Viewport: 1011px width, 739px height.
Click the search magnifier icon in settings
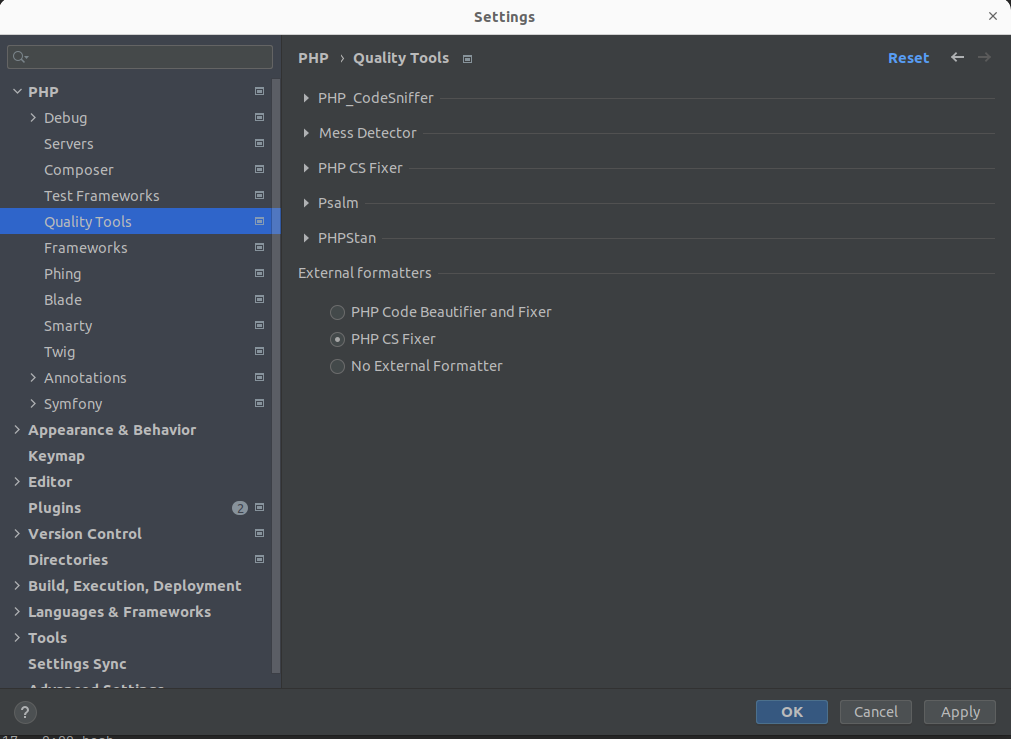point(20,57)
